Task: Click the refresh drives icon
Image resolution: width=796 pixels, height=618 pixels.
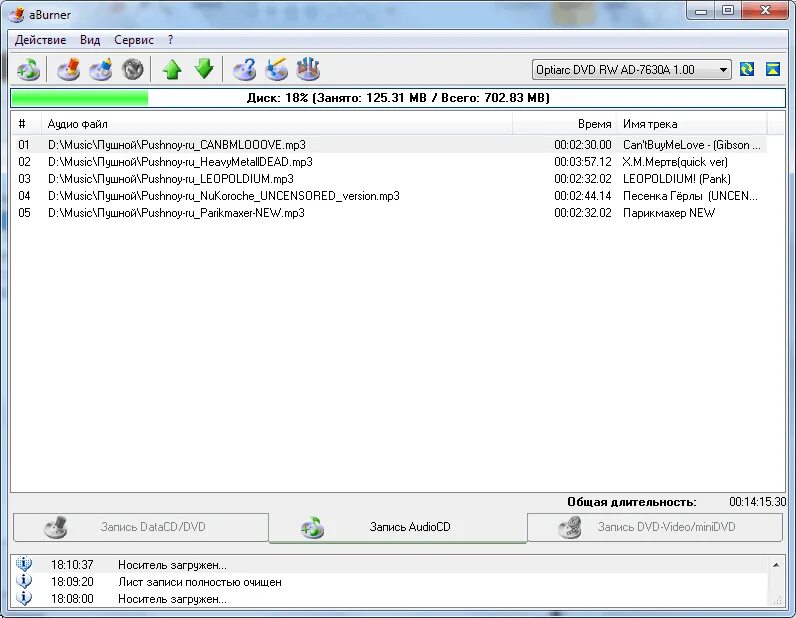Action: 747,69
